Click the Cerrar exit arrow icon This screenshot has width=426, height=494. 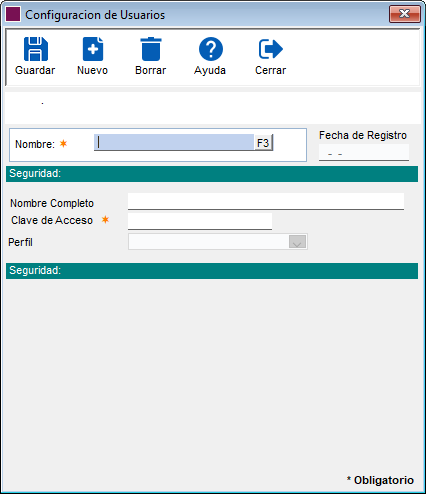[x=271, y=49]
